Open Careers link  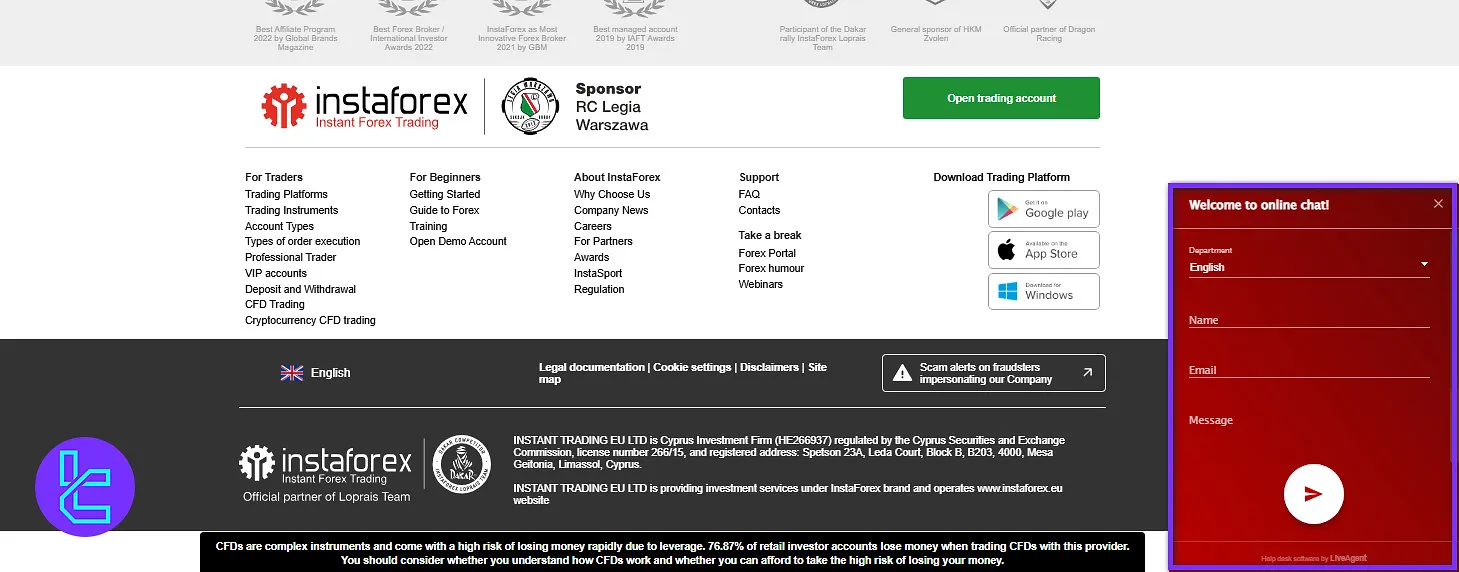click(x=593, y=226)
